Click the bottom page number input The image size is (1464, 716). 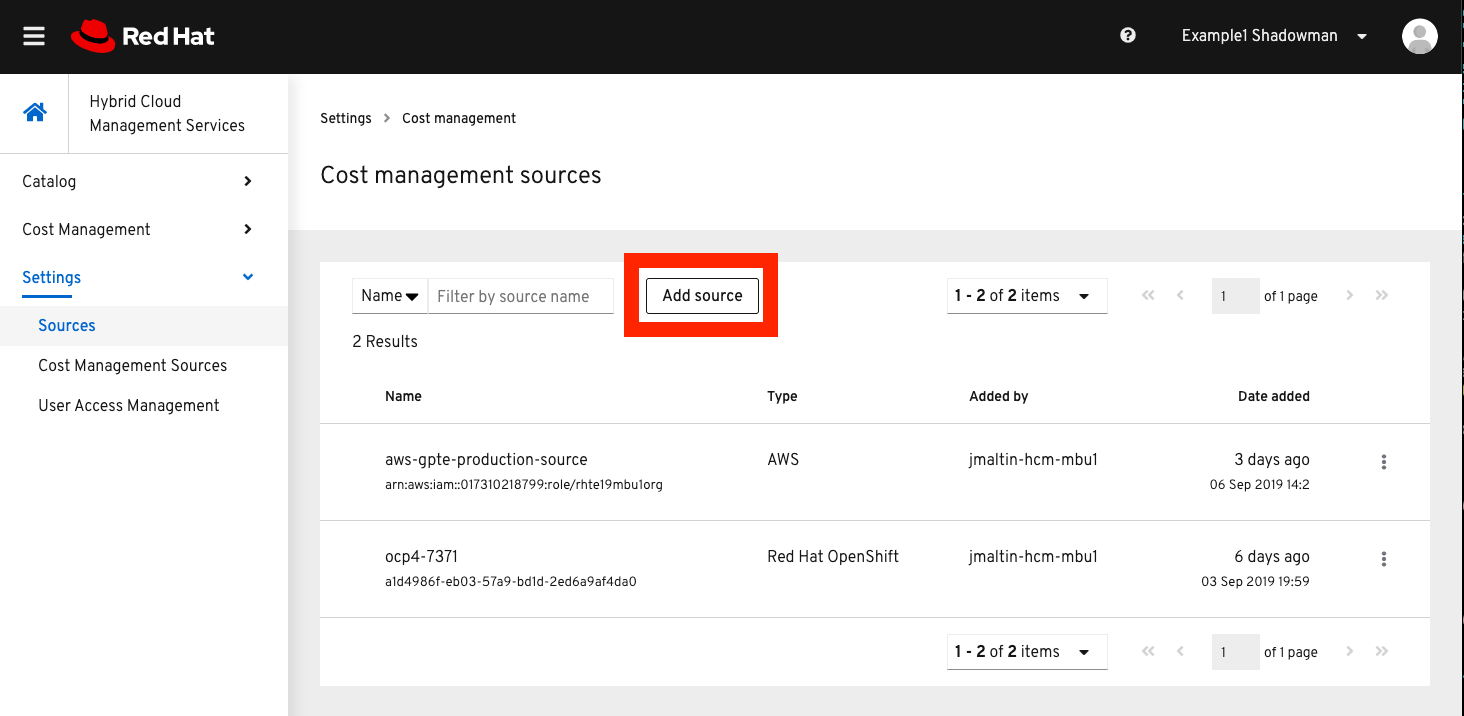click(1235, 652)
